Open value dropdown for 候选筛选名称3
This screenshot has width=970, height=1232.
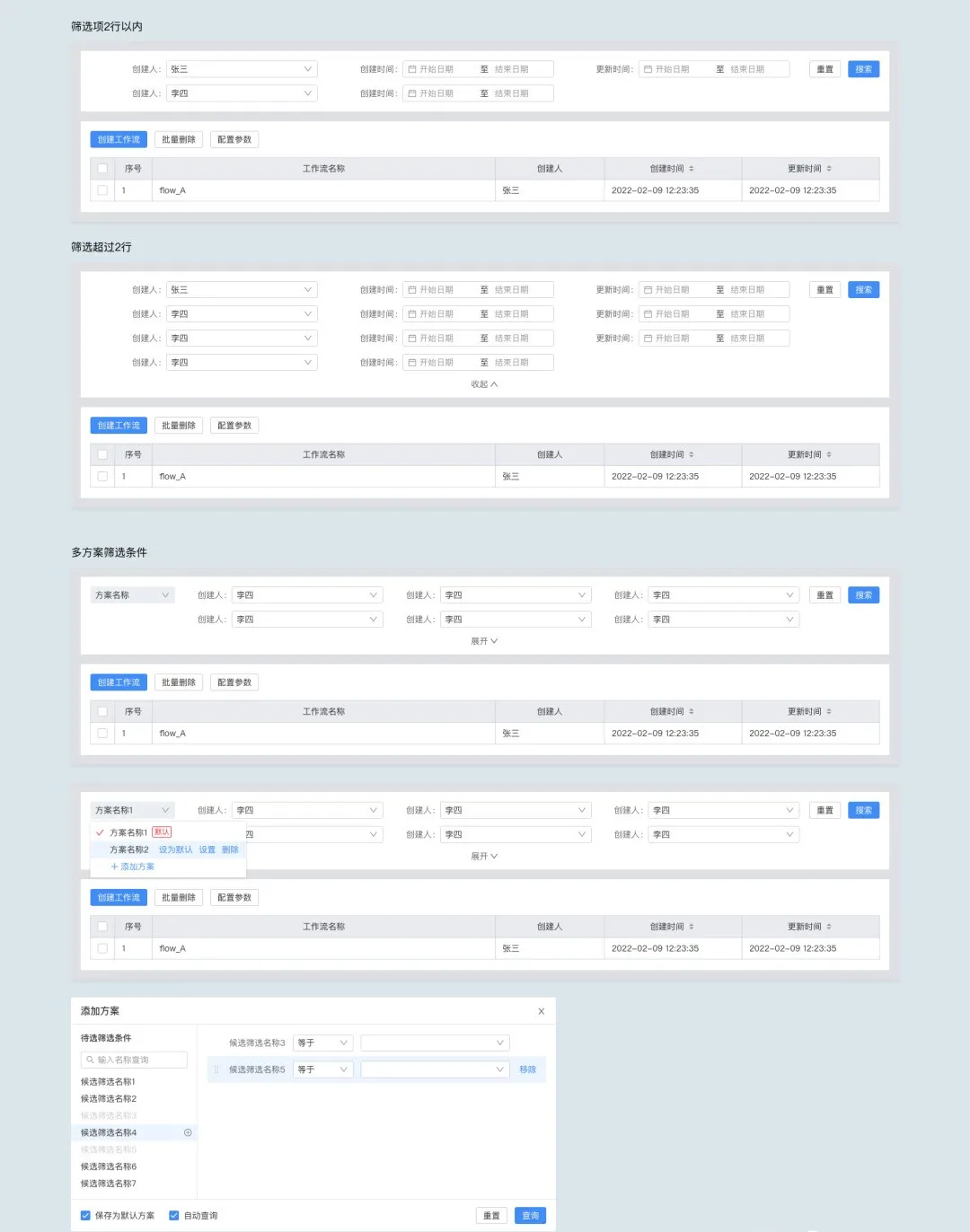click(436, 1043)
